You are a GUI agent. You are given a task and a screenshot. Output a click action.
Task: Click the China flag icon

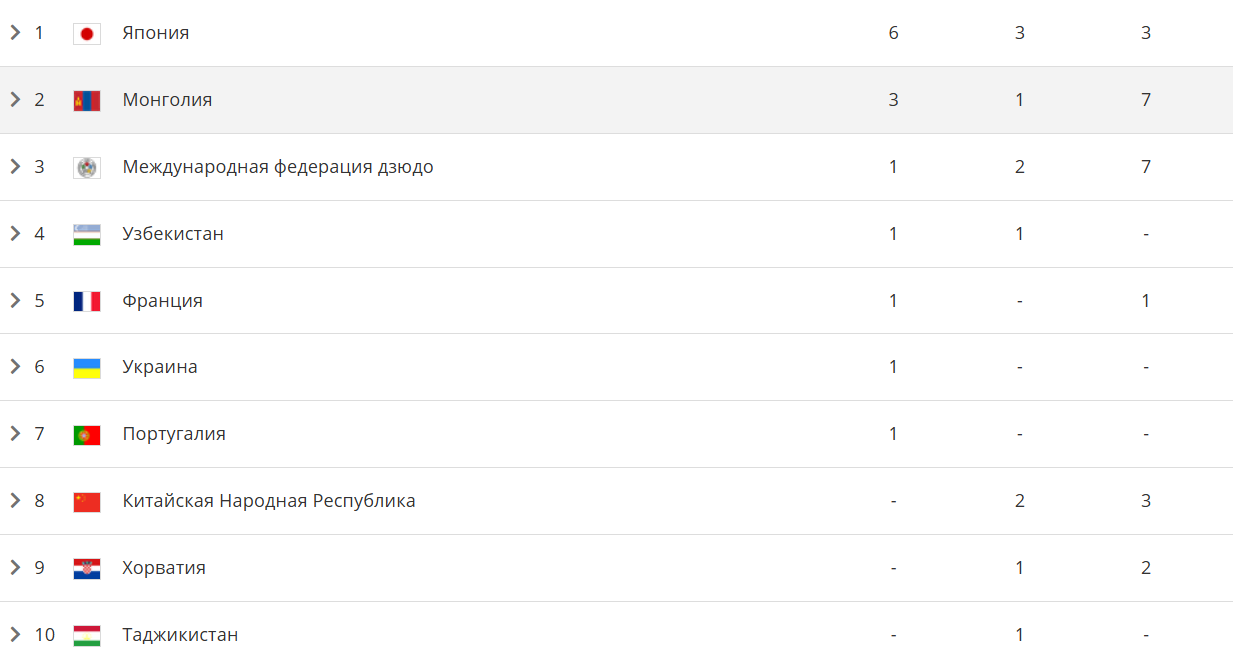(x=87, y=502)
